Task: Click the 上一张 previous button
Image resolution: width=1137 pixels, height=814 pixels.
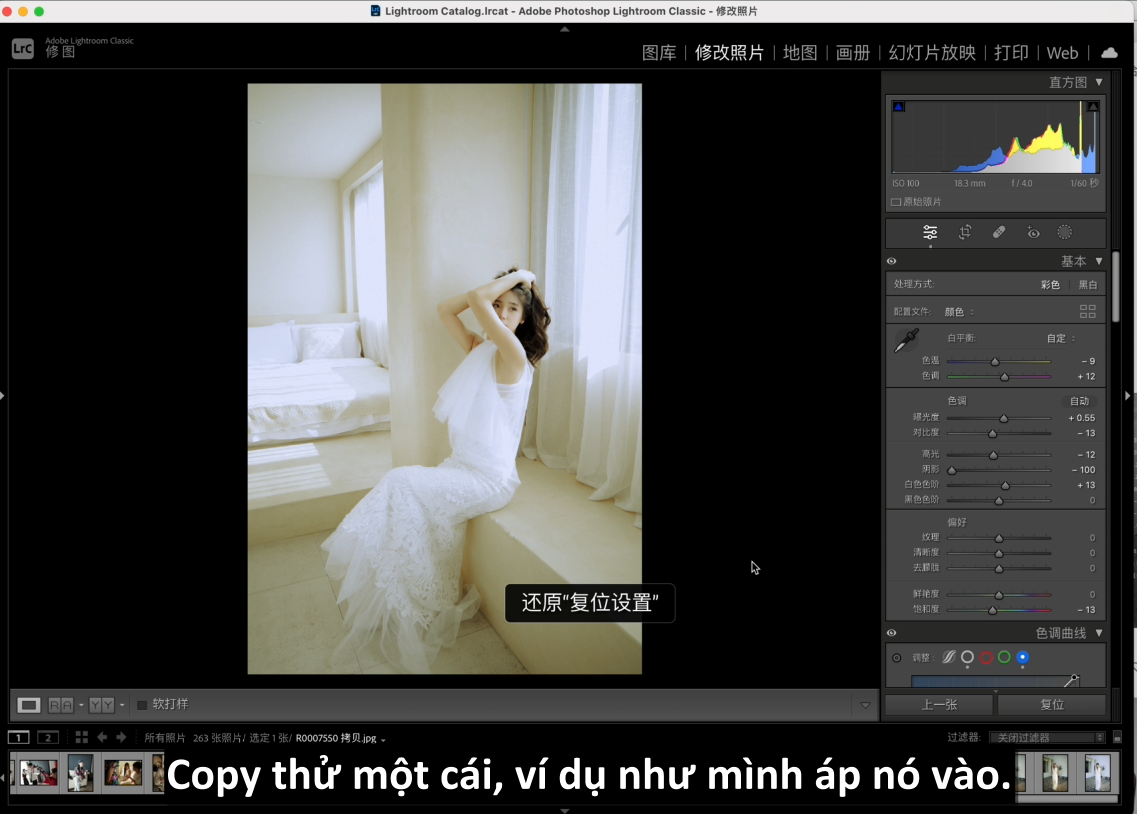Action: click(x=939, y=704)
